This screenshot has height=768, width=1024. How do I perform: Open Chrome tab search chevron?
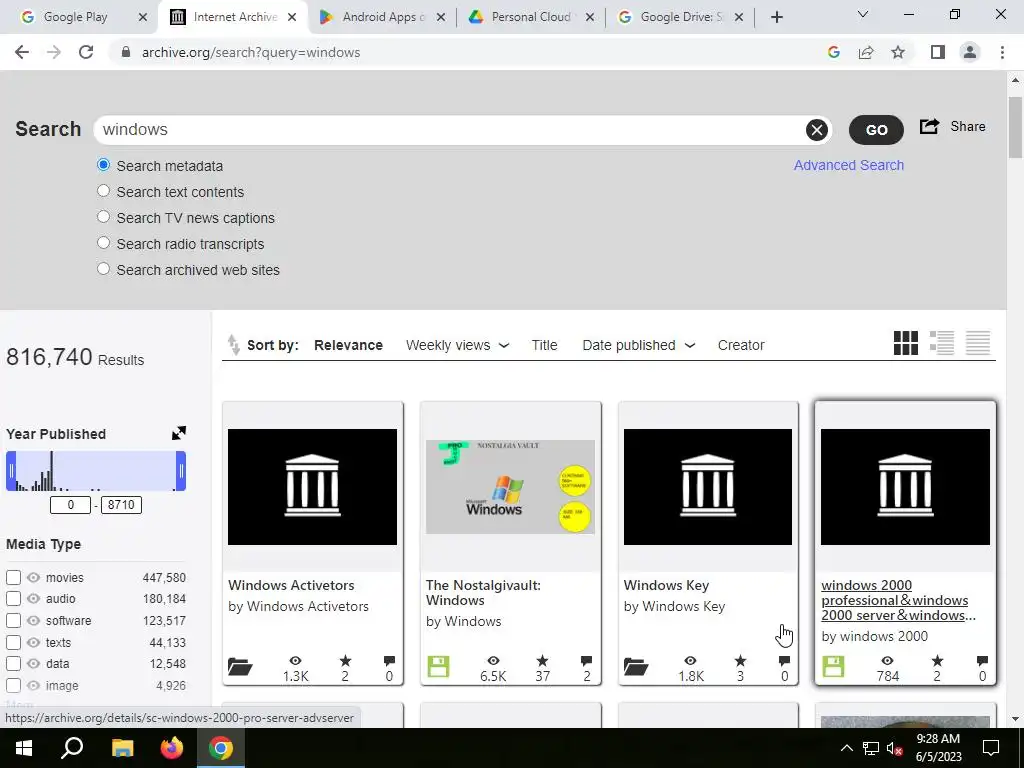click(x=863, y=14)
